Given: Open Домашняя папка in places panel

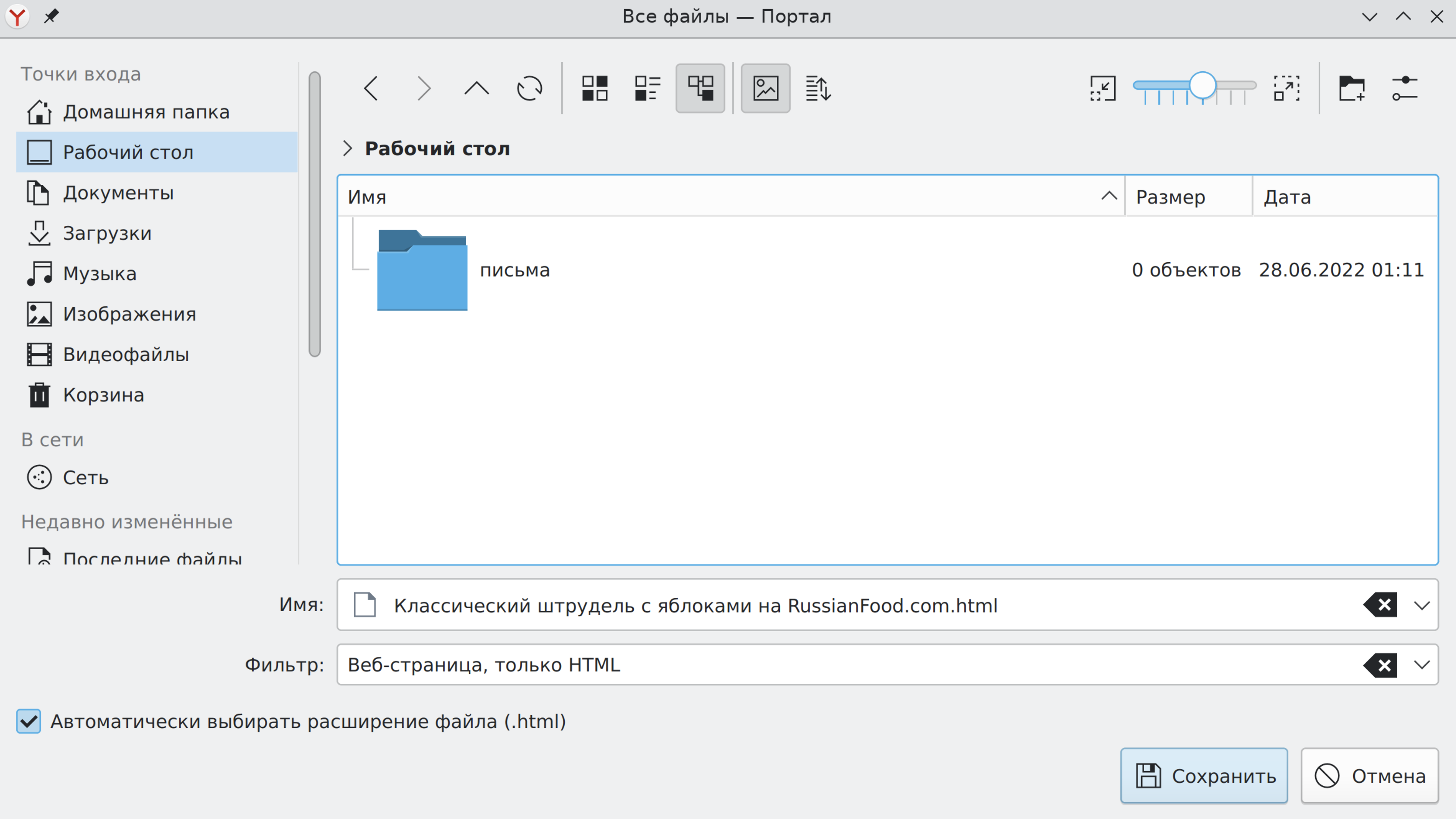Looking at the screenshot, I should point(156,112).
